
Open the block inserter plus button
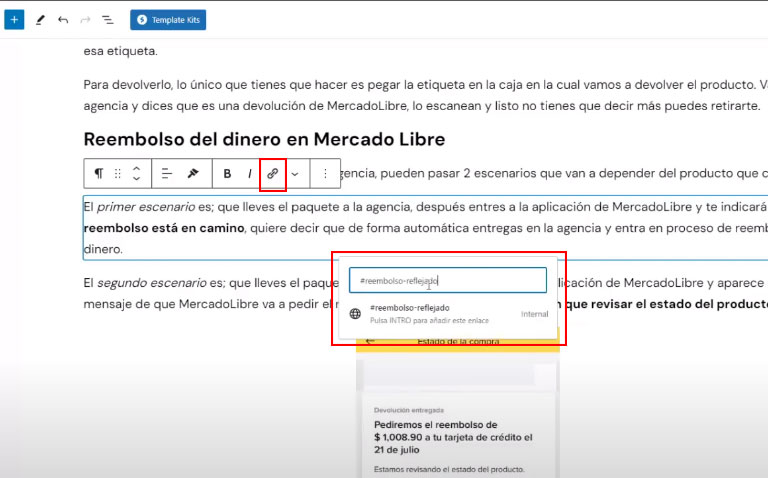click(x=14, y=20)
